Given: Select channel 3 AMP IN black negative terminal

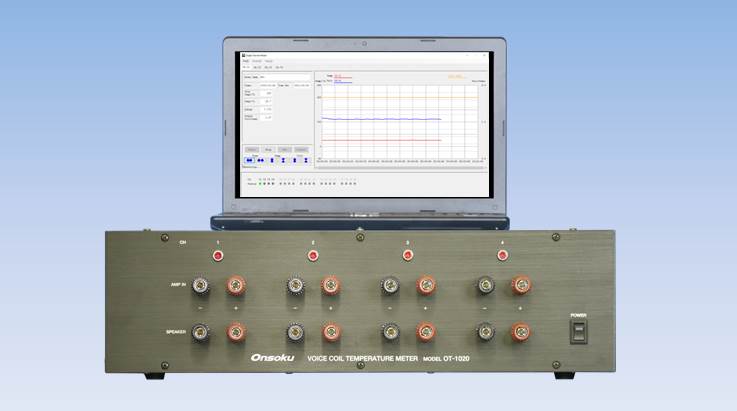Looking at the screenshot, I should 390,285.
